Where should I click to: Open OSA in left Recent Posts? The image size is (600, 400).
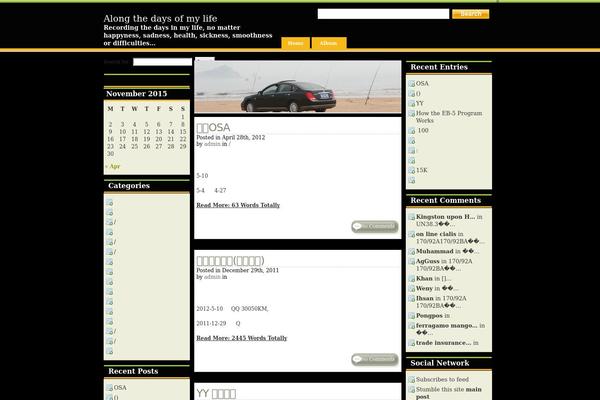pyautogui.click(x=120, y=388)
